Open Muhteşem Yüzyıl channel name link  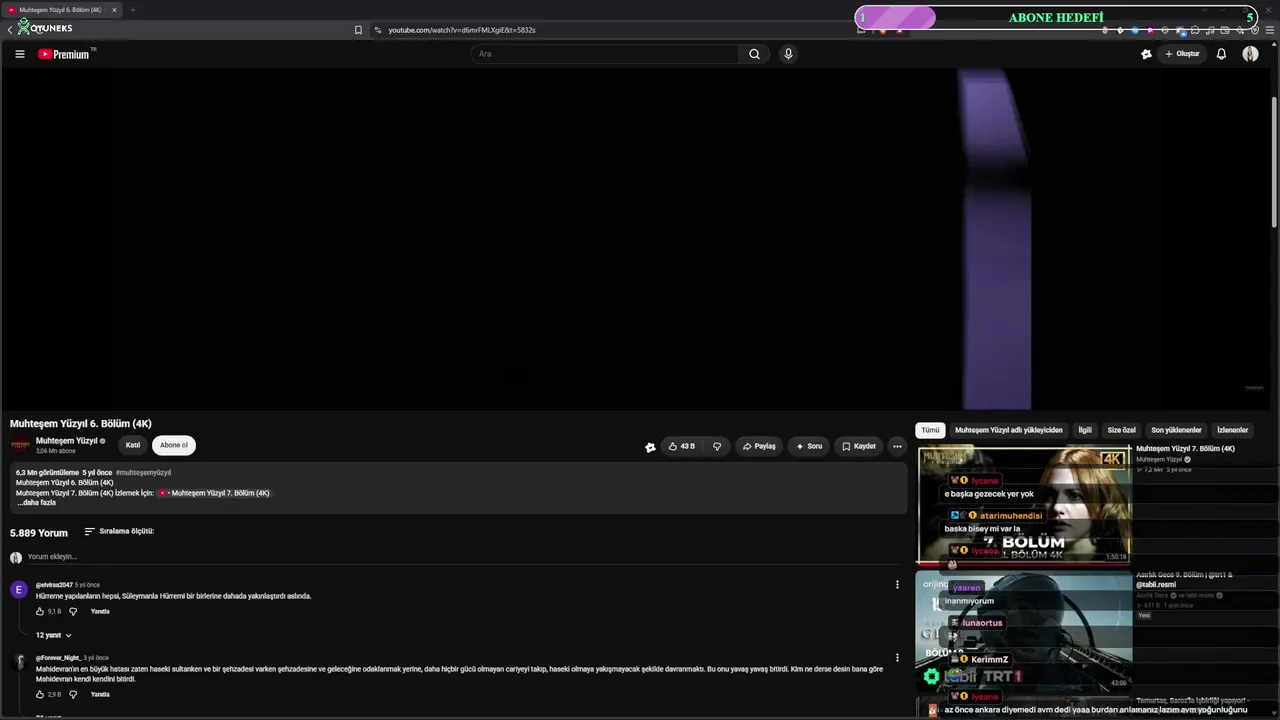click(67, 441)
